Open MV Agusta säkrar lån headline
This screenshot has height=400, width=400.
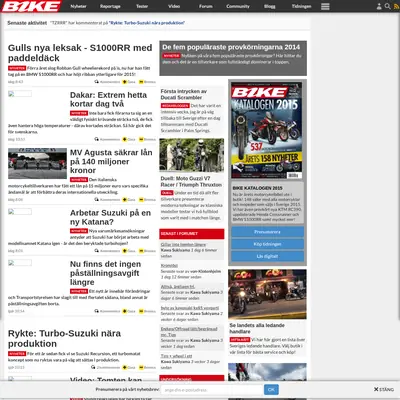111,161
